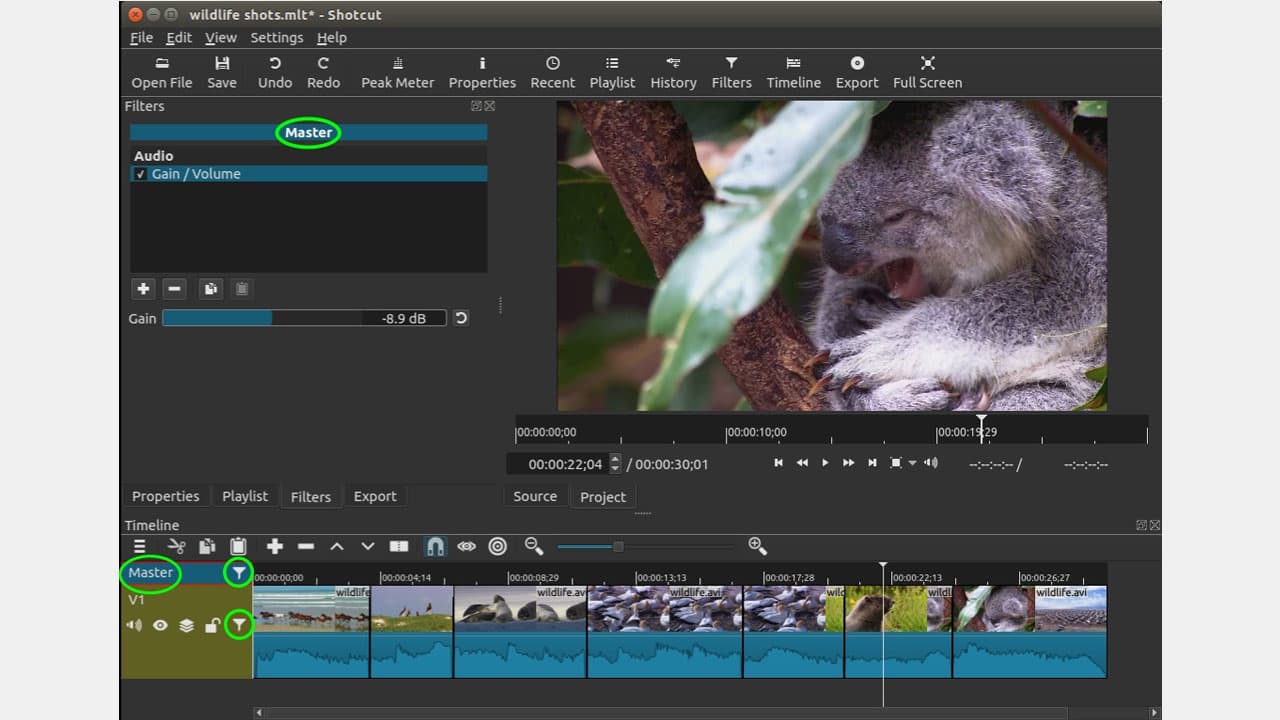Screen dimensions: 1280x720
Task: Open the V1 track filters funnel icon
Action: [238, 625]
